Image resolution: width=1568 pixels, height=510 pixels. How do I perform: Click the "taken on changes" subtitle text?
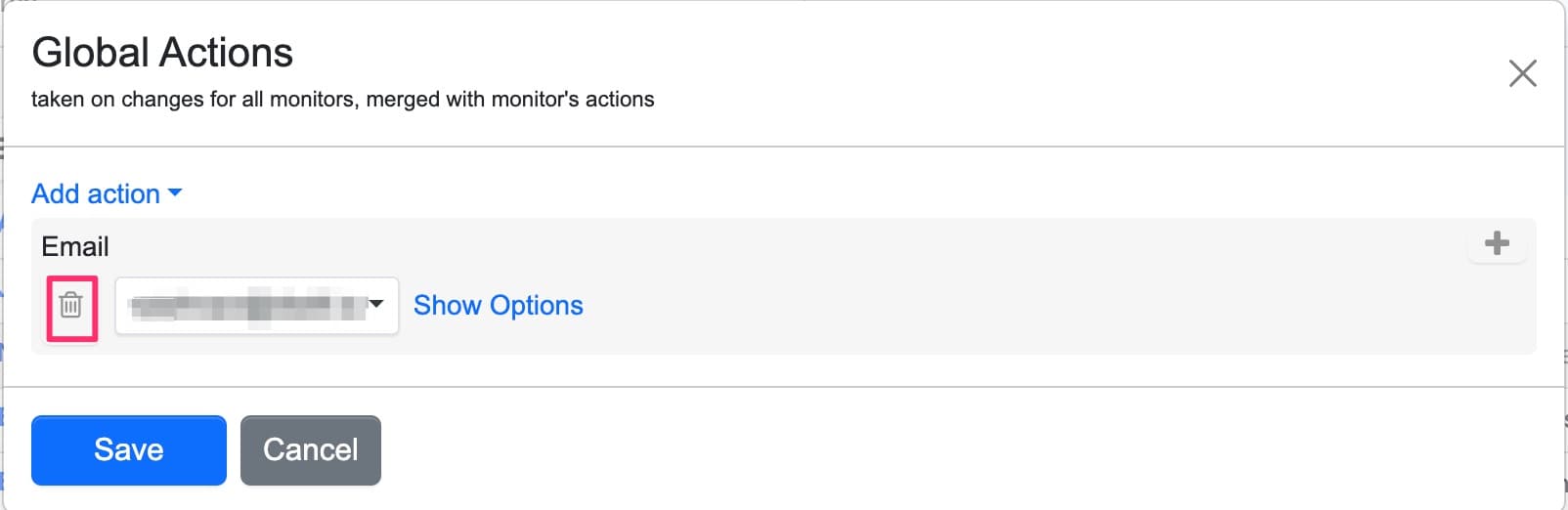pos(342,100)
